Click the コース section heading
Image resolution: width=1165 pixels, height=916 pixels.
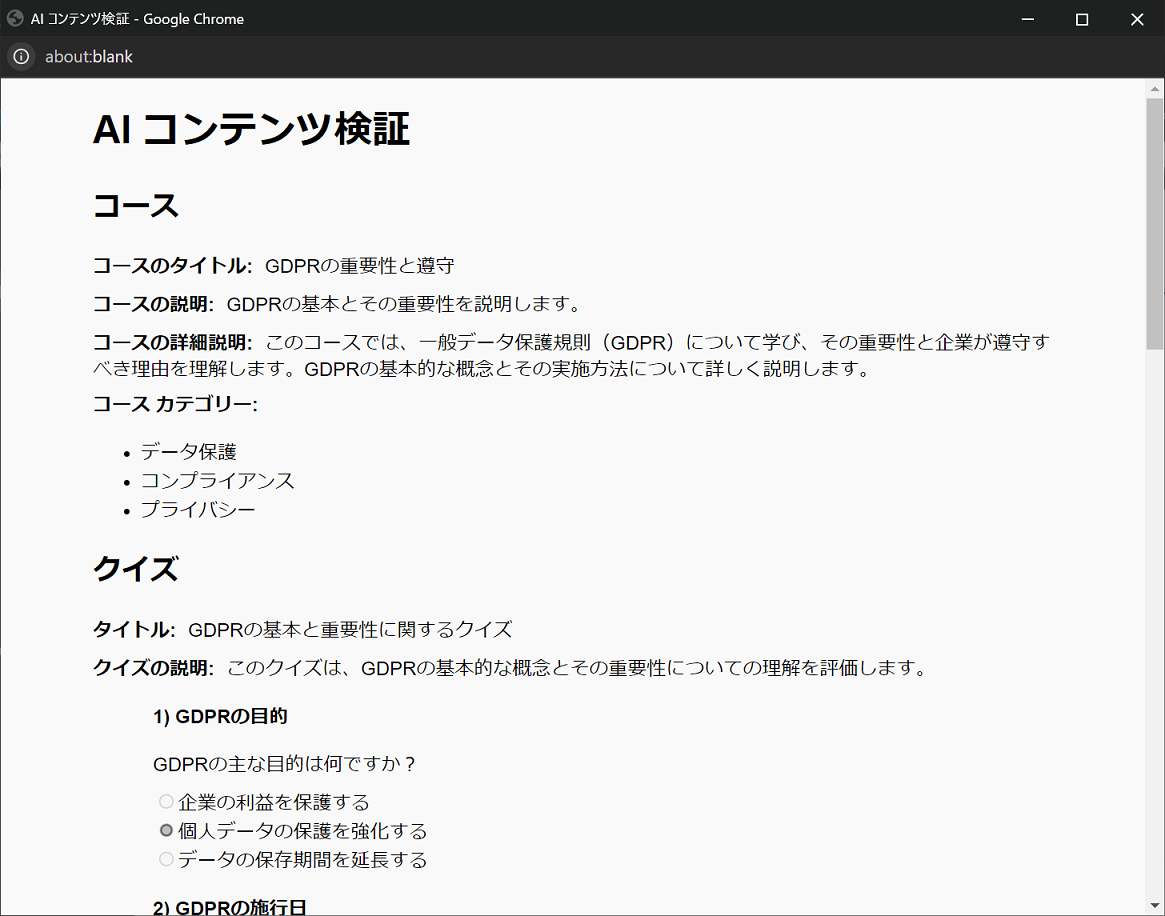pos(136,206)
